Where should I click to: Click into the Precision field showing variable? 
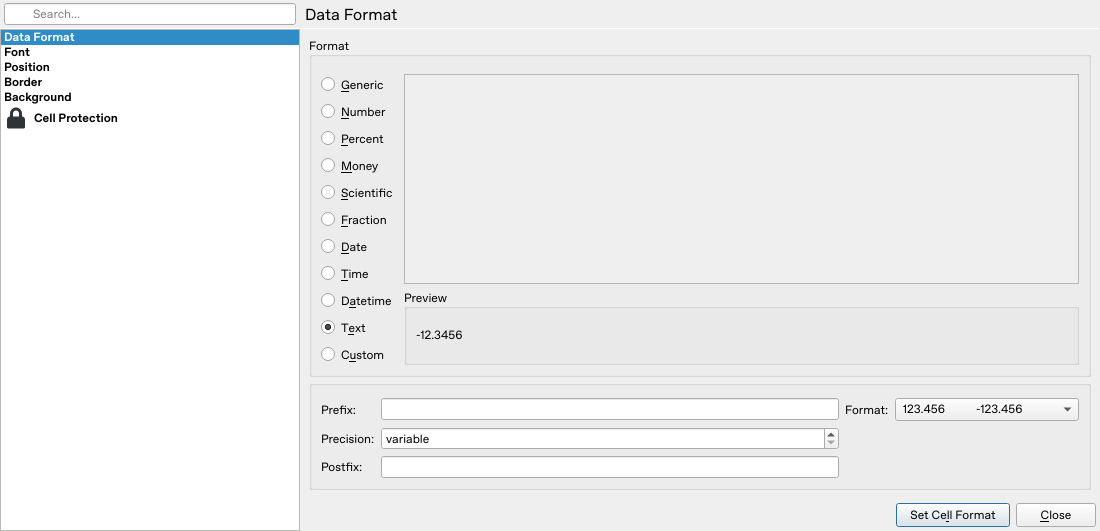point(603,439)
